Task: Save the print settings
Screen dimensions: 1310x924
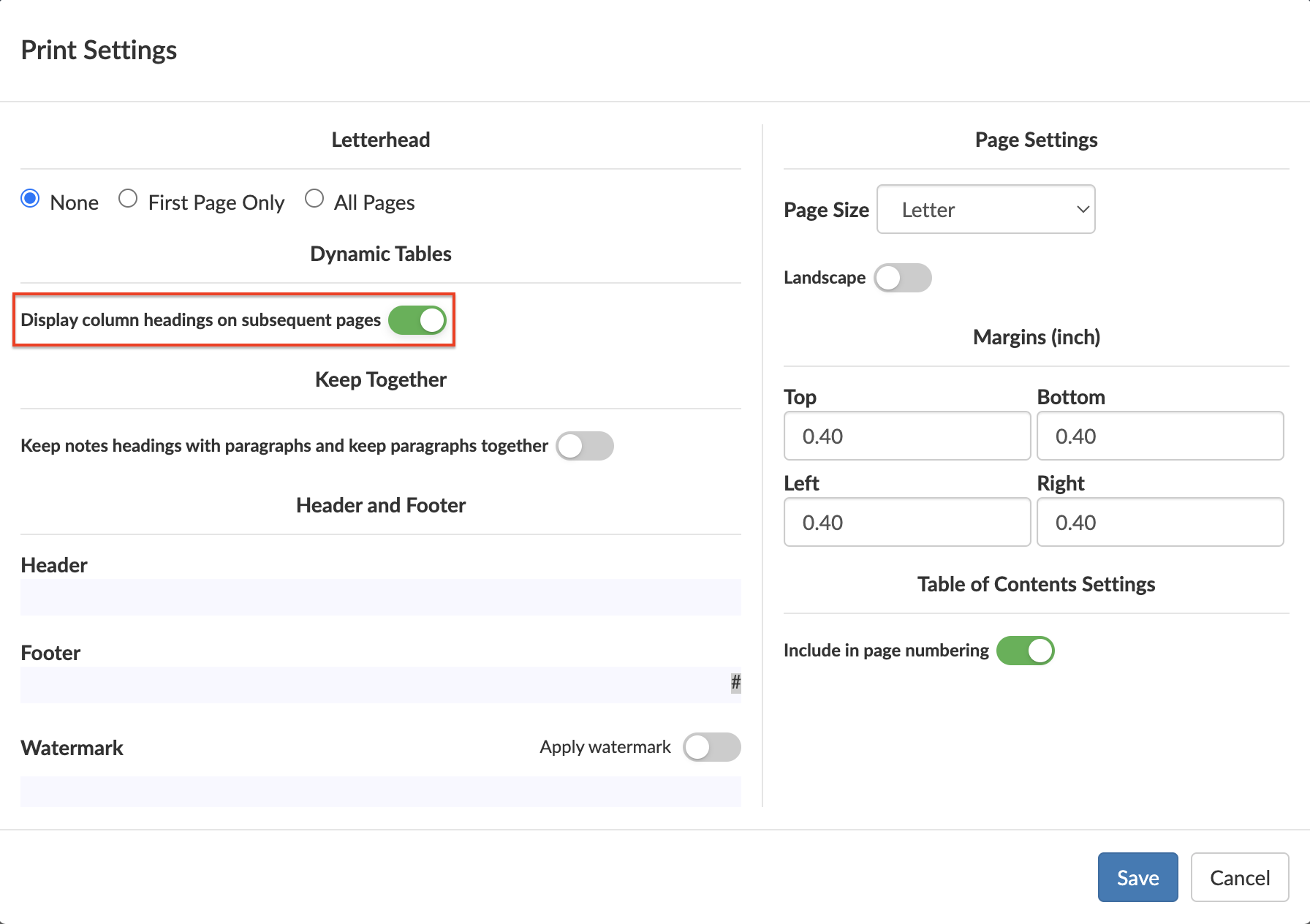Action: [1137, 877]
